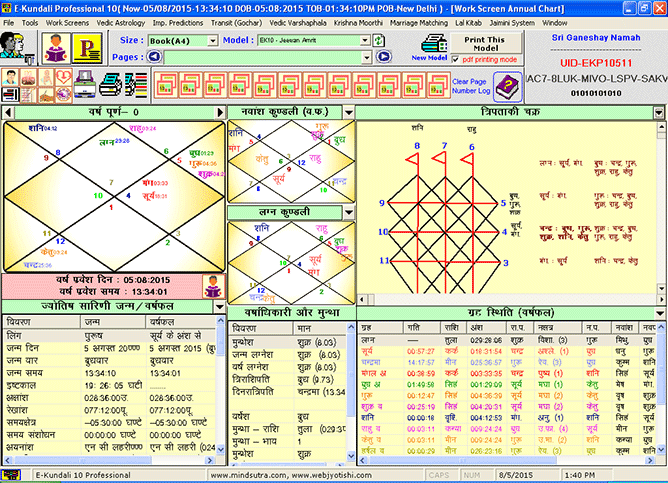Screen dimensions: 668x483
Task: Go to next page with blue right arrow
Action: click(384, 57)
